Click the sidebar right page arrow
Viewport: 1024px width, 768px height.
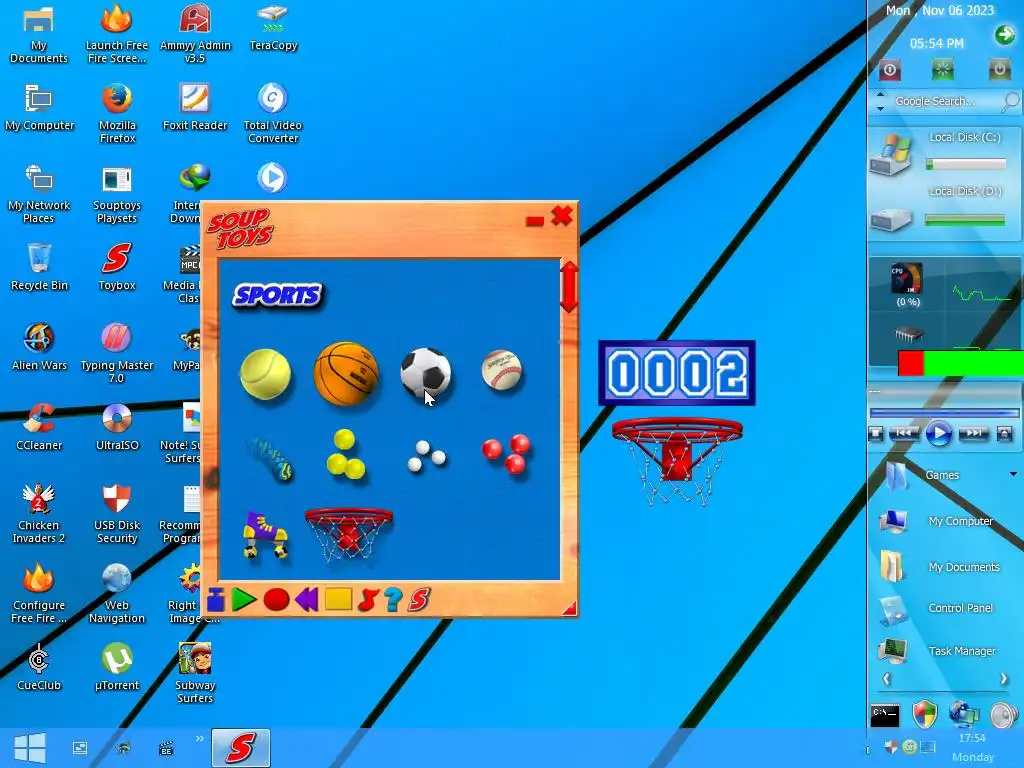tap(1004, 679)
